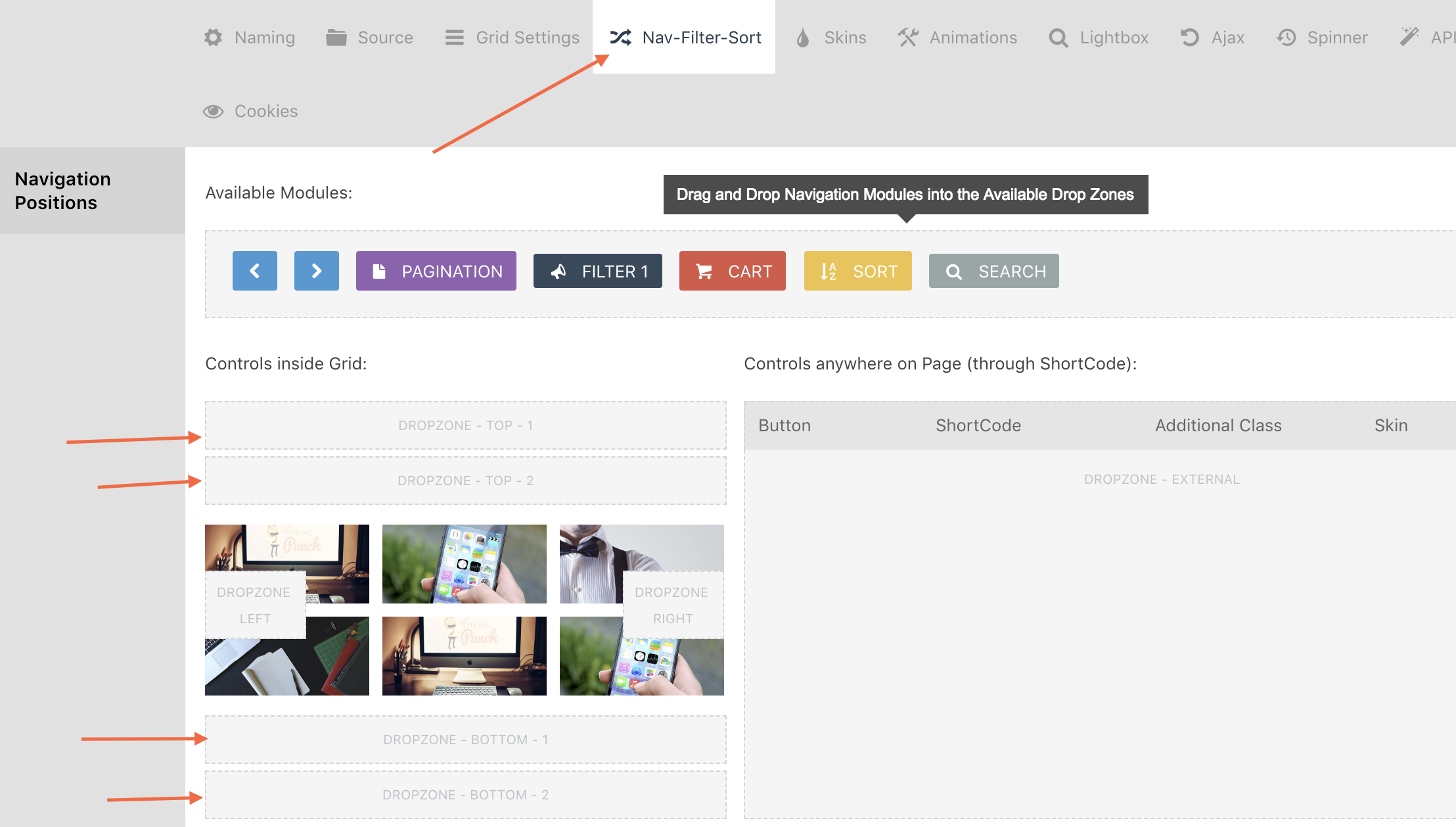Click the red Cart module
Viewport: 1456px width, 827px height.
732,271
